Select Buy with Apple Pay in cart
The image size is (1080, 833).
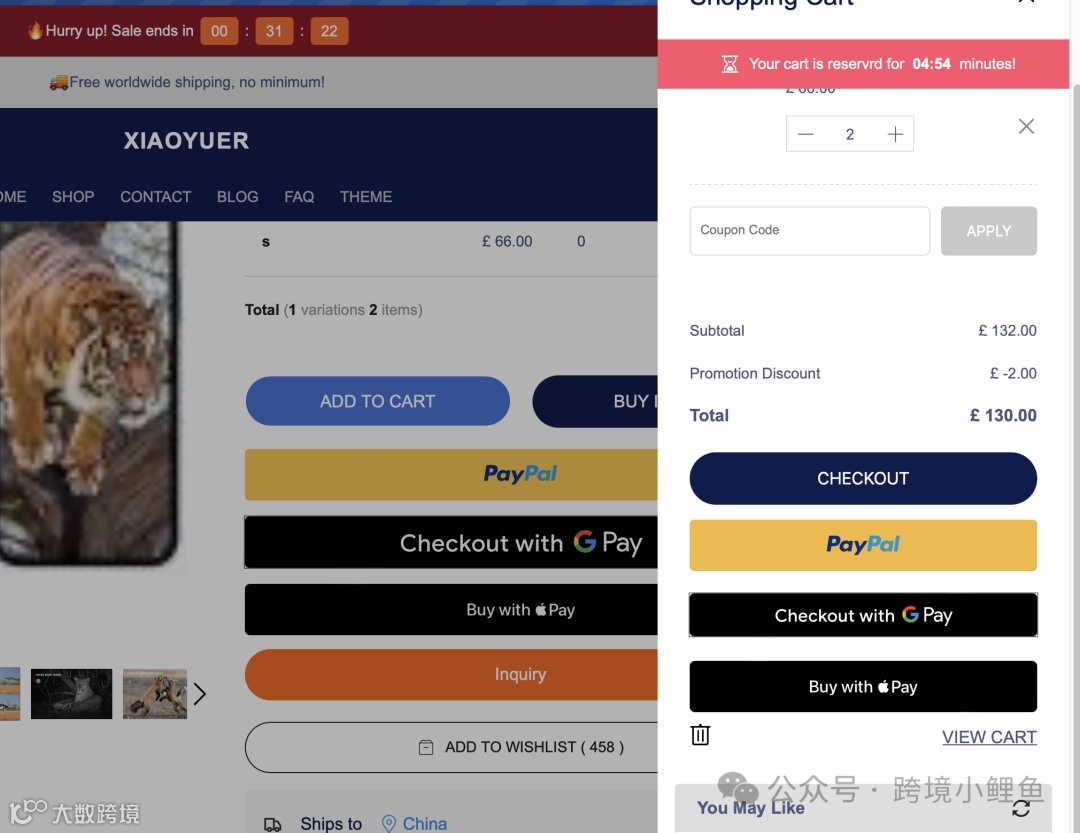pos(863,686)
